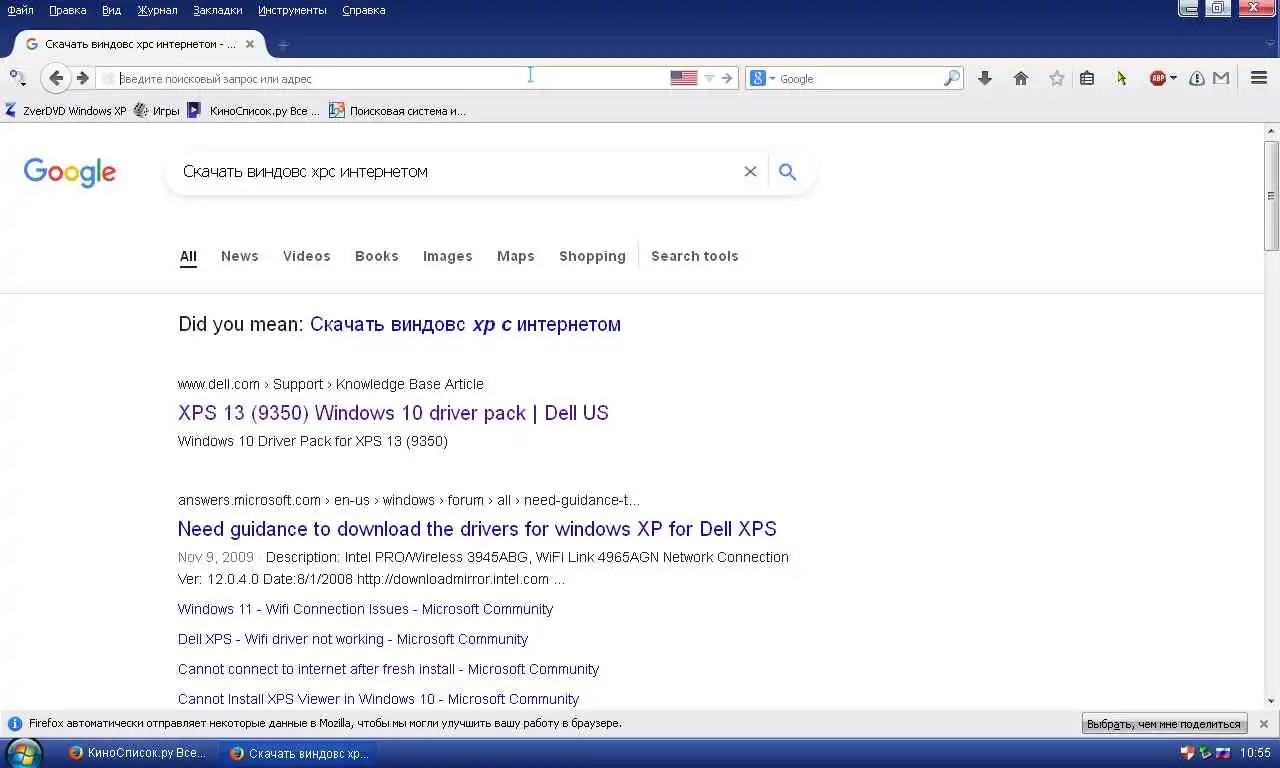Image resolution: width=1280 pixels, height=768 pixels.
Task: Bookmark this page with the star icon
Action: [x=1057, y=78]
